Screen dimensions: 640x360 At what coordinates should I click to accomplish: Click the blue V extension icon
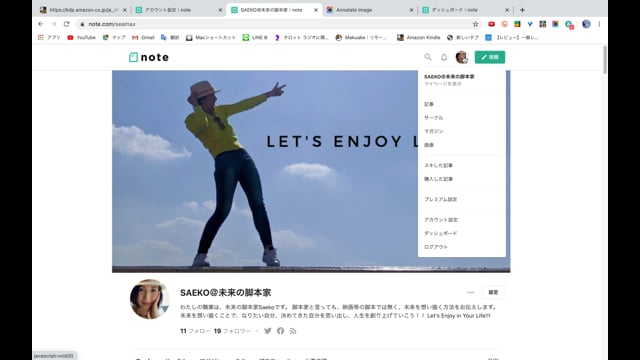point(530,24)
